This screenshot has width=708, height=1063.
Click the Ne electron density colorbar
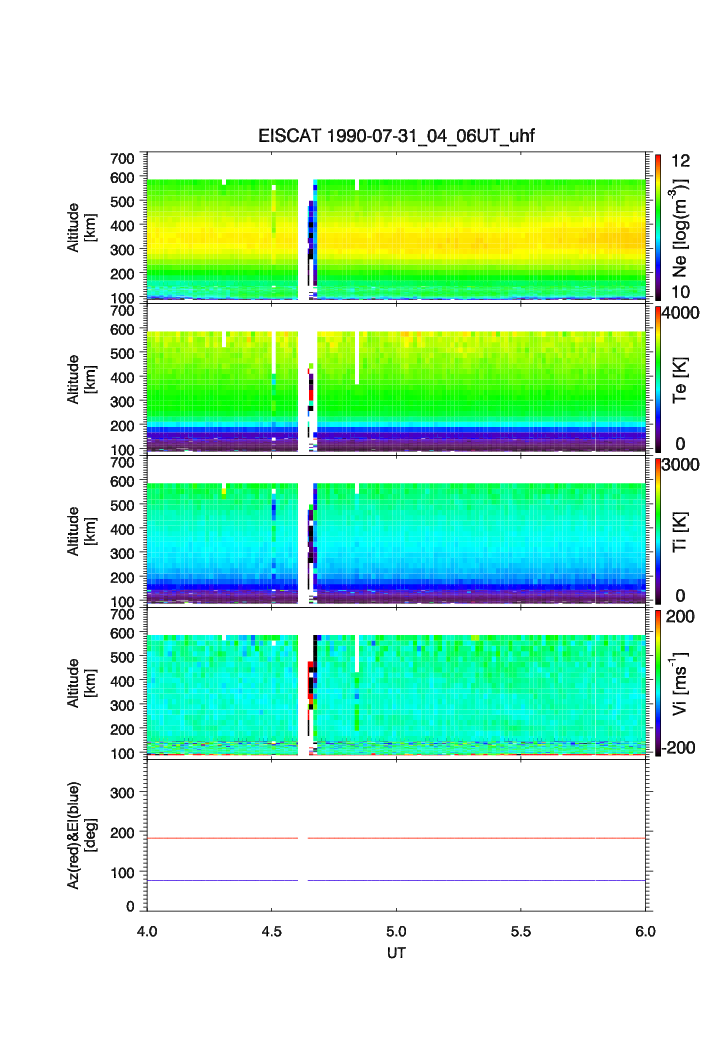point(658,226)
